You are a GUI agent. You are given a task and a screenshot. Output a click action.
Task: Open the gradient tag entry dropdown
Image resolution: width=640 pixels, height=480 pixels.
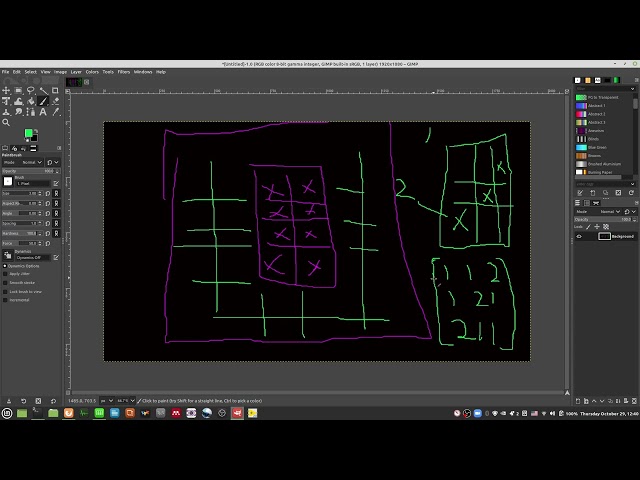coord(633,184)
